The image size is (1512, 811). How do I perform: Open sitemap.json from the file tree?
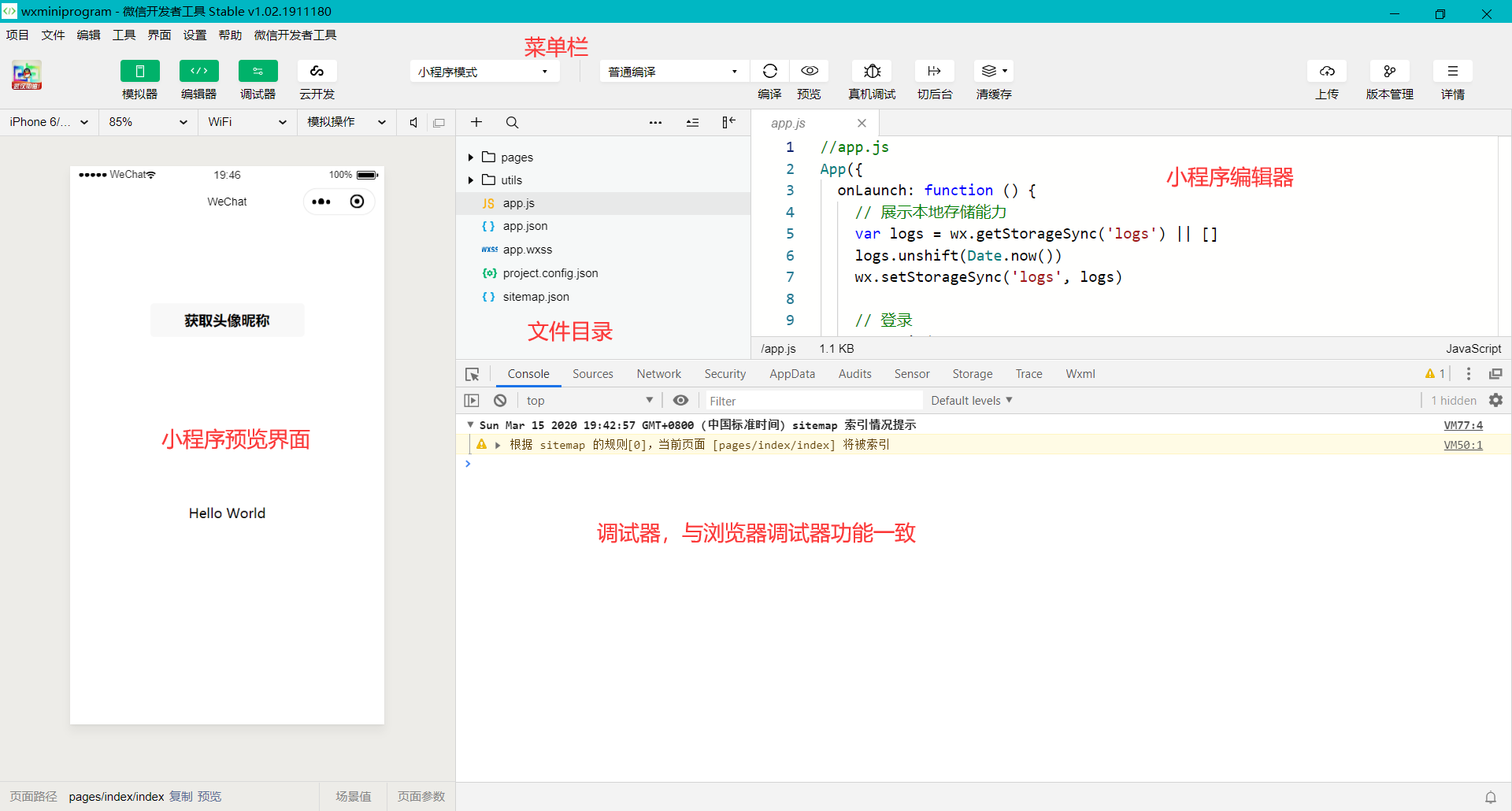click(603, 297)
